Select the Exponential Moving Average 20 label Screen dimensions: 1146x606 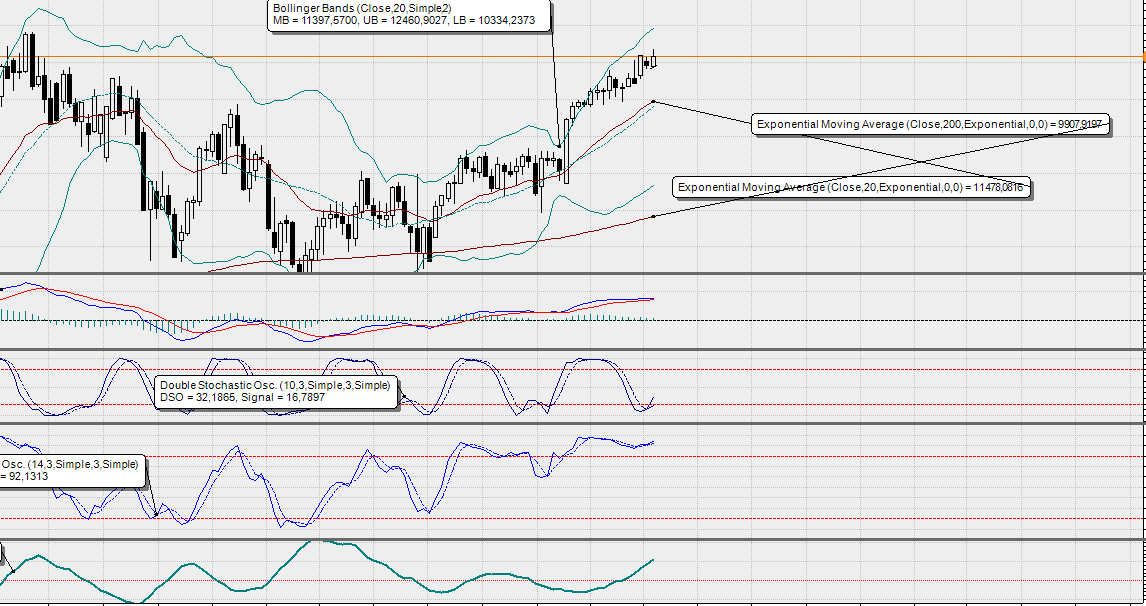point(851,187)
